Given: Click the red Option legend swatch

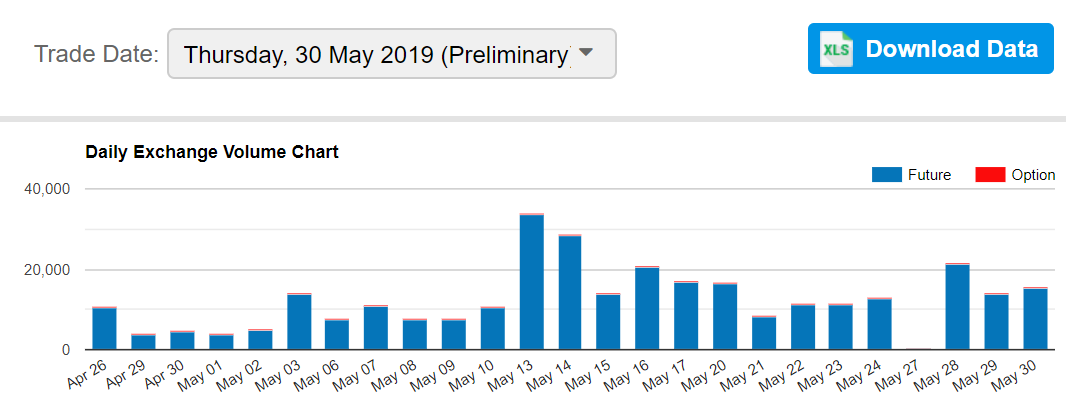Looking at the screenshot, I should (x=990, y=175).
